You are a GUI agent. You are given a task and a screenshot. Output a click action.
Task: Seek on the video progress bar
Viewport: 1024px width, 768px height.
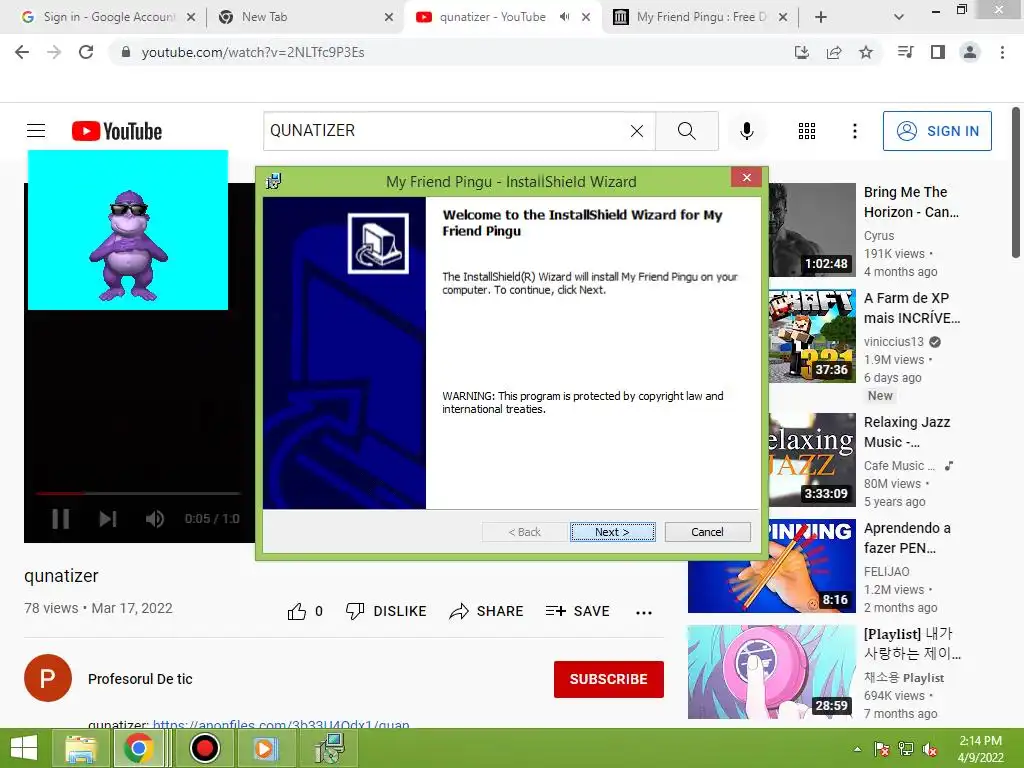click(x=138, y=493)
